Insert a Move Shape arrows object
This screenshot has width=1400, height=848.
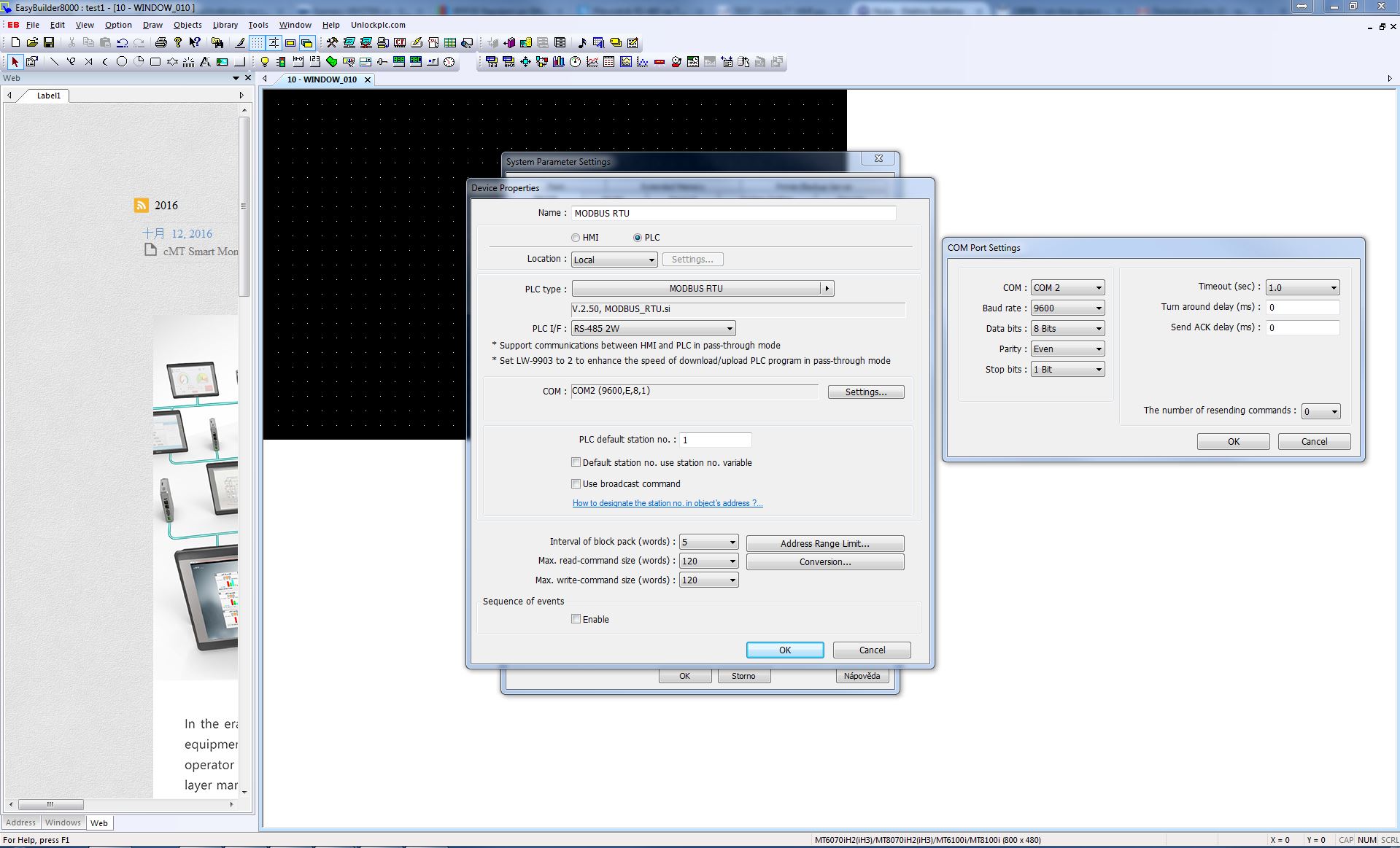click(x=525, y=62)
